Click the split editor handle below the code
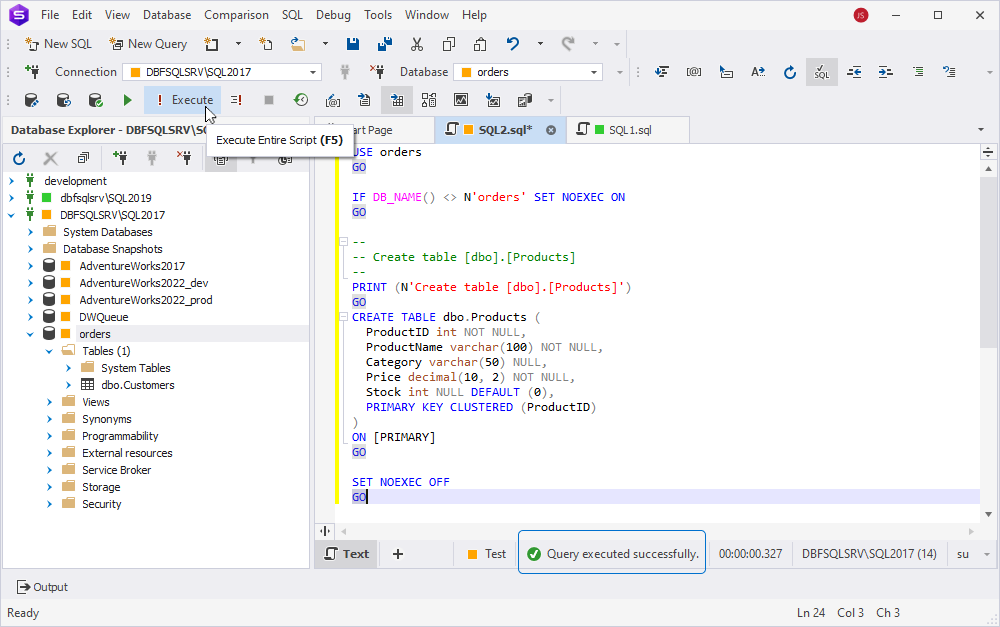 point(325,531)
